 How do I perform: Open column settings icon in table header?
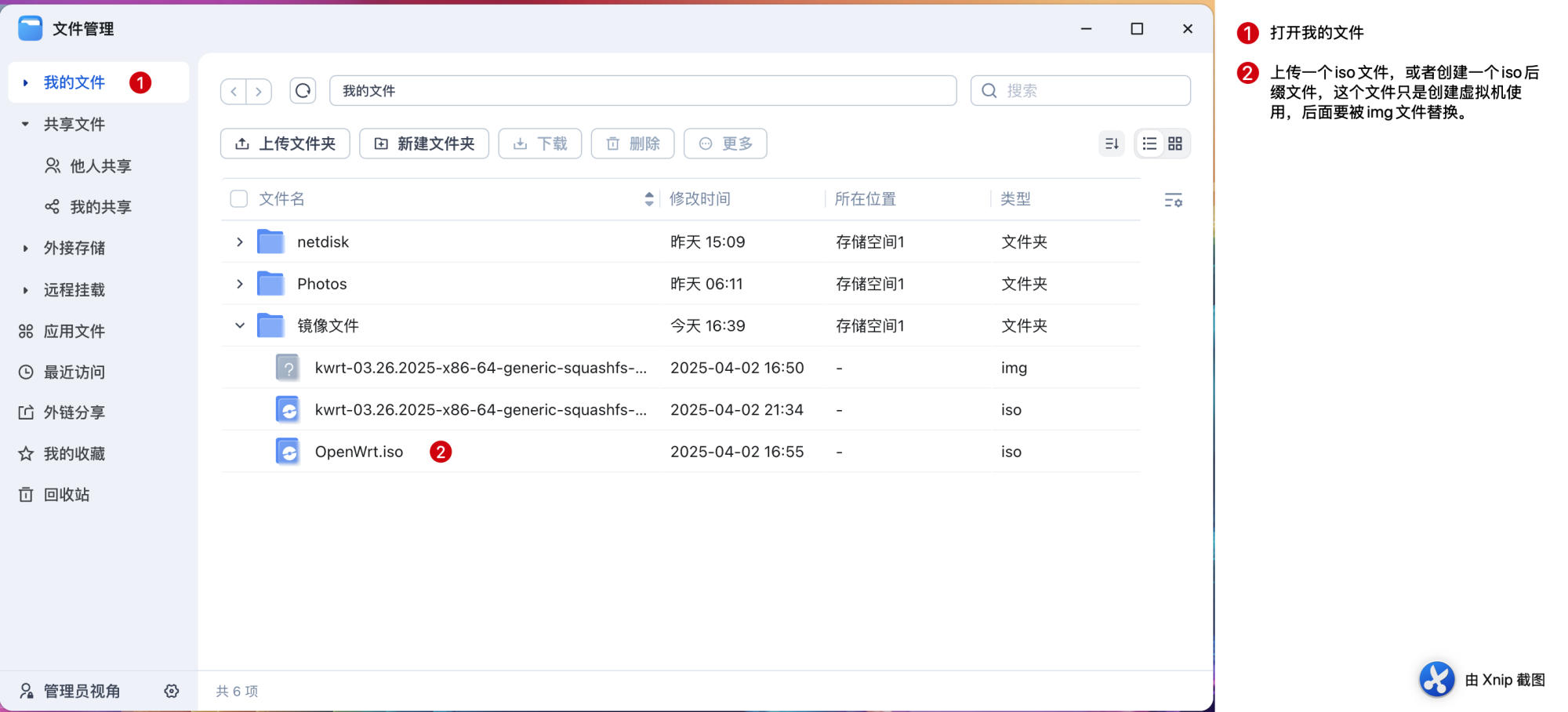(1173, 200)
